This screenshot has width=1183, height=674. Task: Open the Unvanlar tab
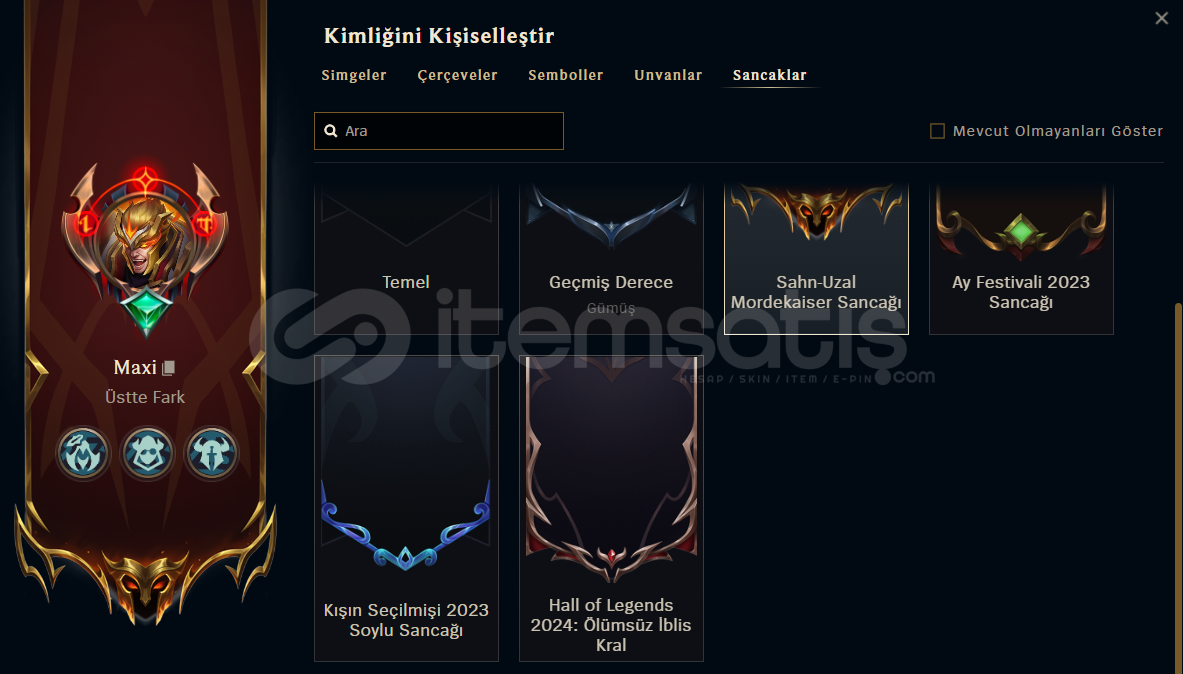point(668,75)
